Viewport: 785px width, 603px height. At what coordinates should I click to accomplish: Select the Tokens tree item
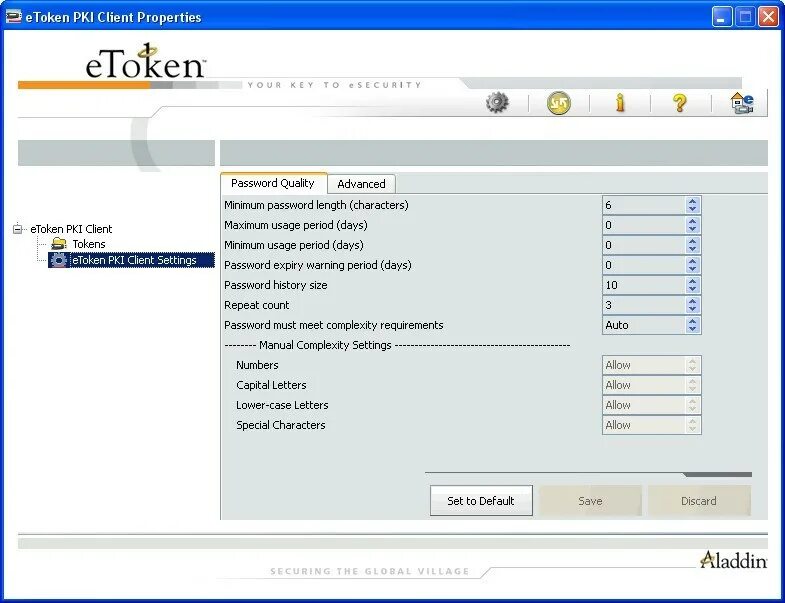(89, 244)
